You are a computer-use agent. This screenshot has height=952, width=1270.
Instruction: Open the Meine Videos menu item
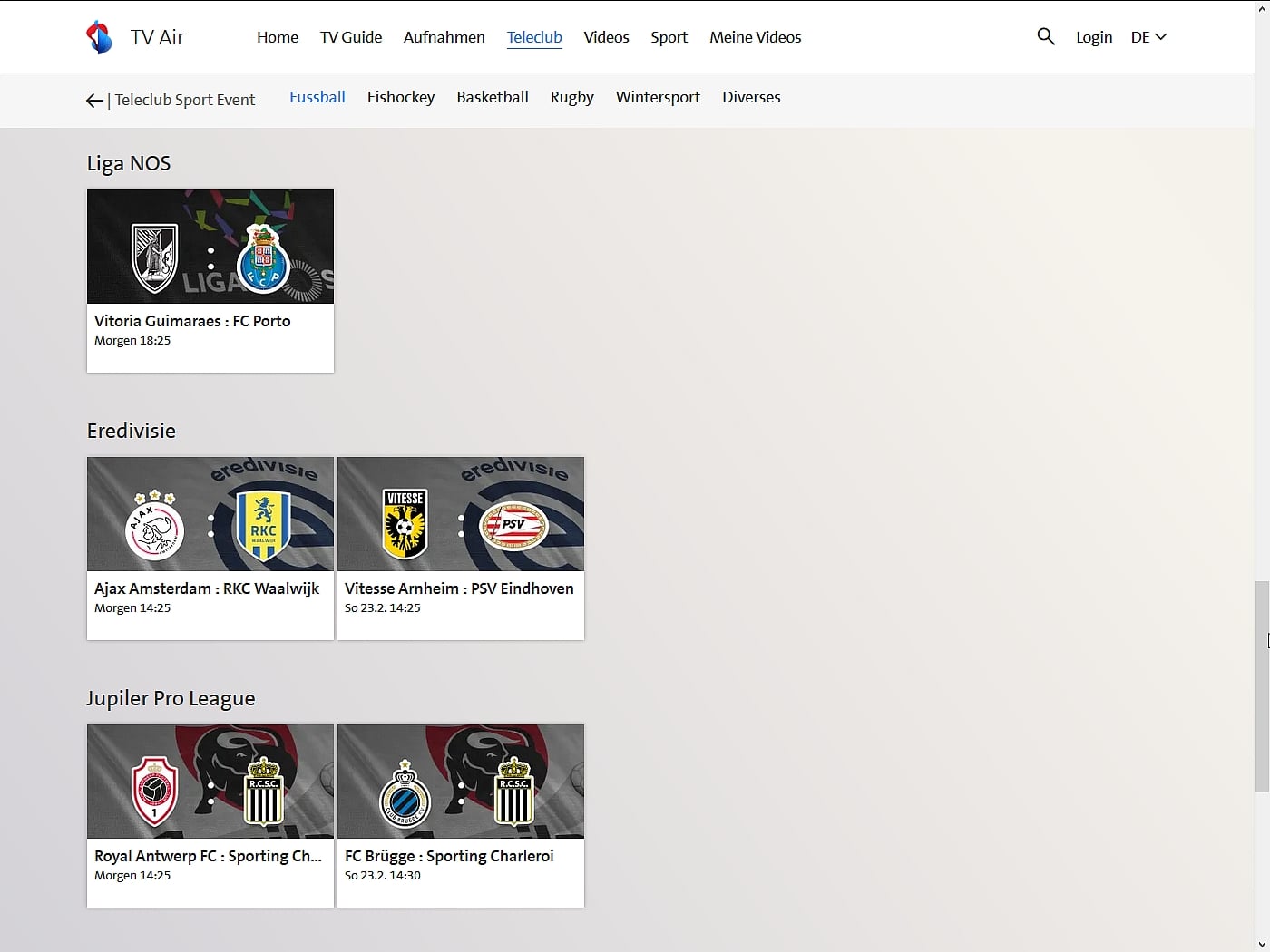(756, 37)
